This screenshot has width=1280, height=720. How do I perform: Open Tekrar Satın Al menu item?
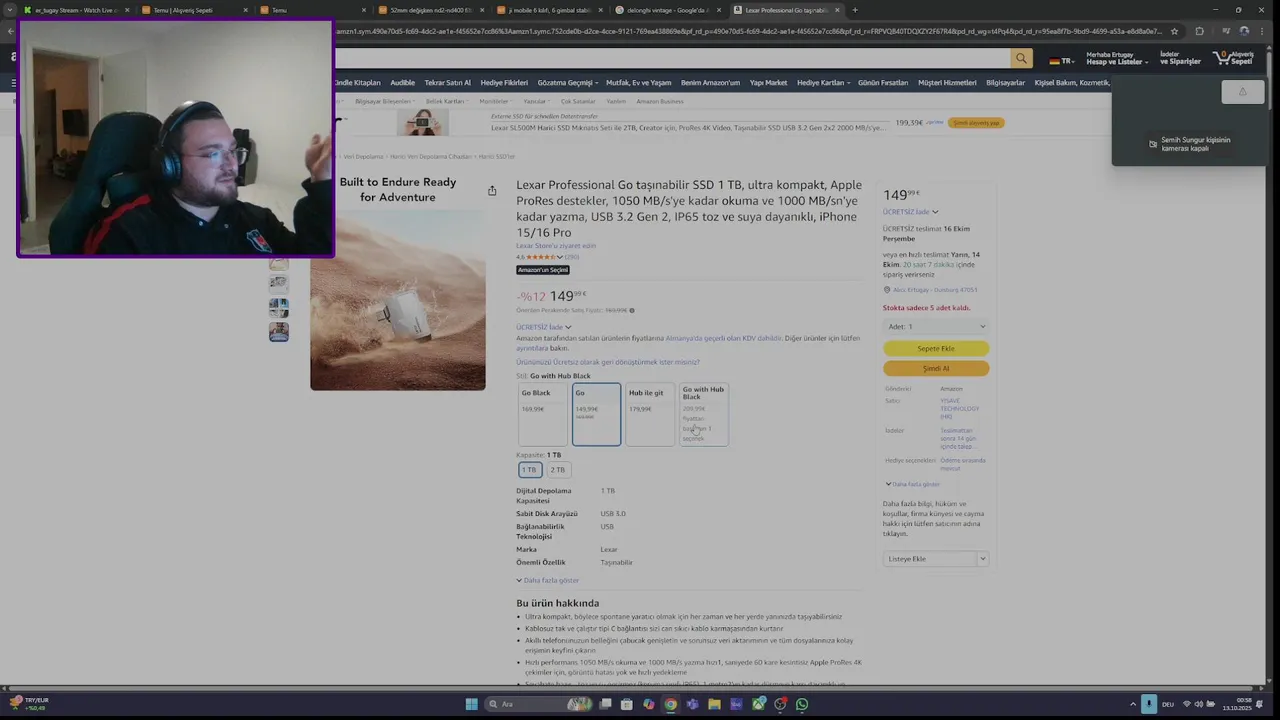(x=447, y=83)
